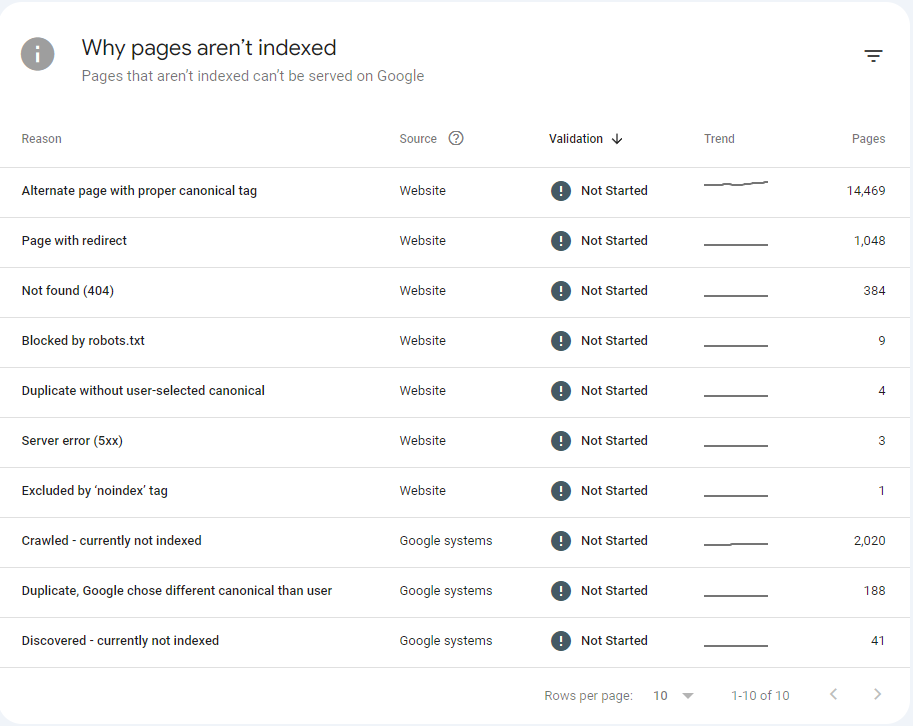Select Crawled - currently not indexed row
Image resolution: width=913 pixels, height=726 pixels.
click(x=111, y=541)
